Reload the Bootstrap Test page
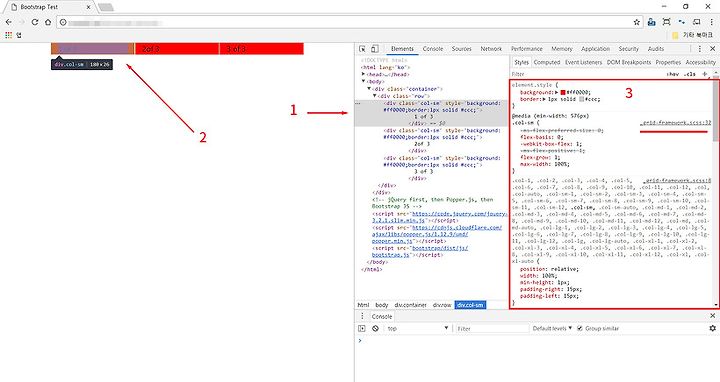The image size is (720, 382). click(x=35, y=22)
